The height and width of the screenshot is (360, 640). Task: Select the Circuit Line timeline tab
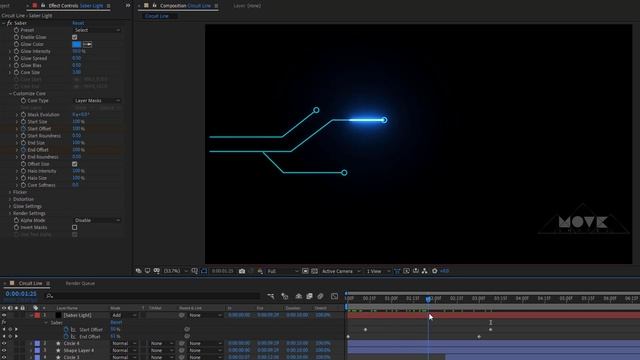tap(30, 283)
